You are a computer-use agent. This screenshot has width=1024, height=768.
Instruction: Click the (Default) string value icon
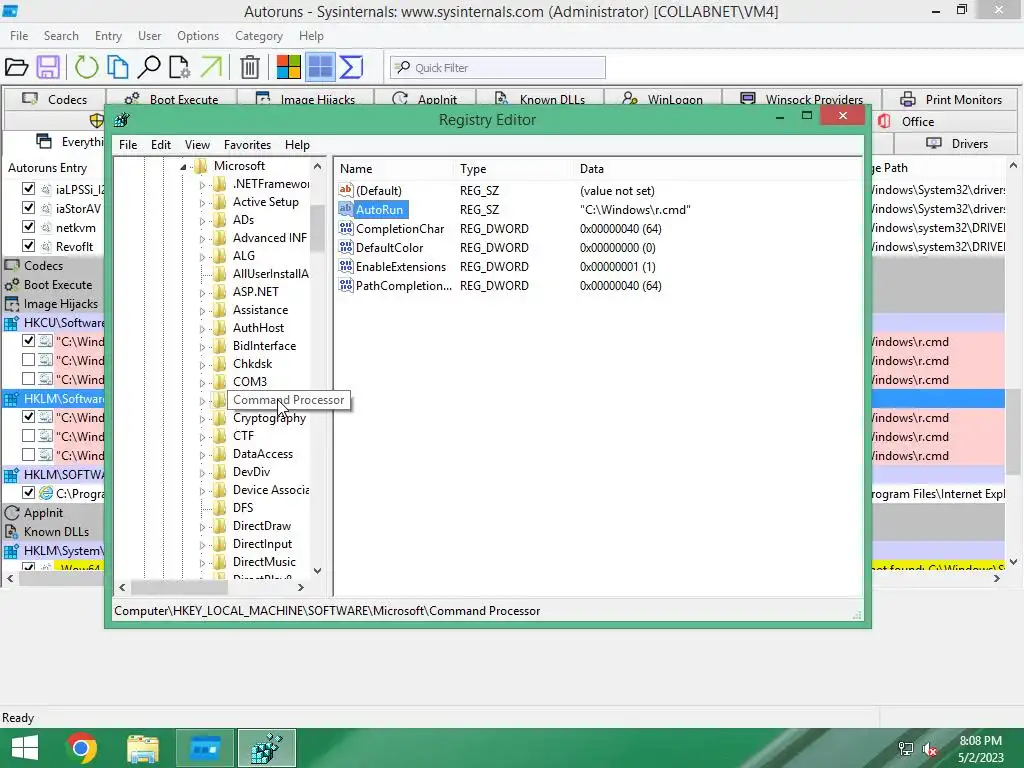pos(345,190)
